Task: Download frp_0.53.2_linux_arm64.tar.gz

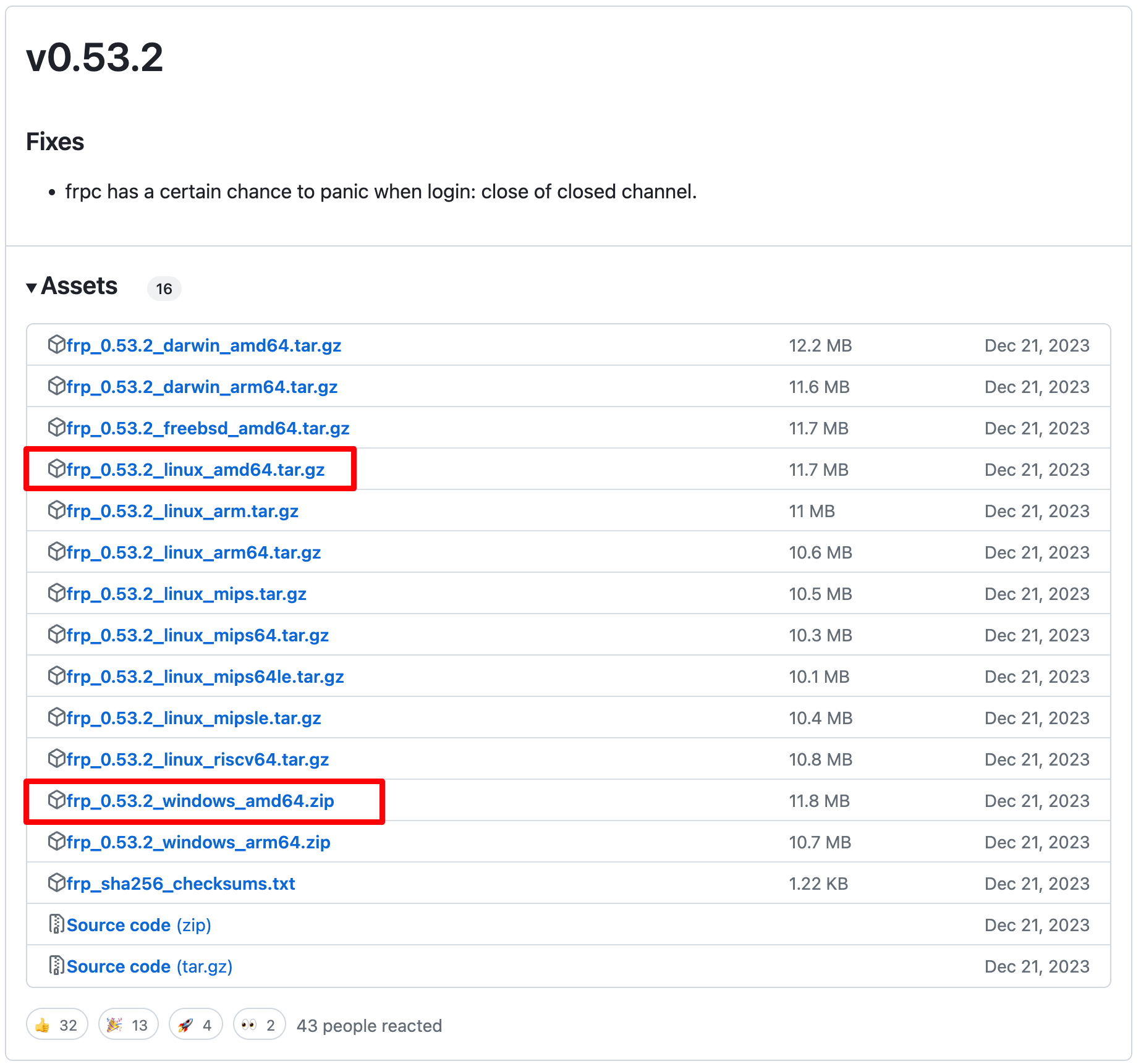Action: tap(193, 553)
